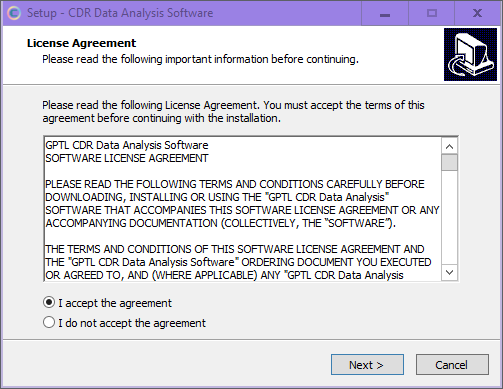Click the license scrollbar thumb
The height and width of the screenshot is (389, 503).
point(449,162)
